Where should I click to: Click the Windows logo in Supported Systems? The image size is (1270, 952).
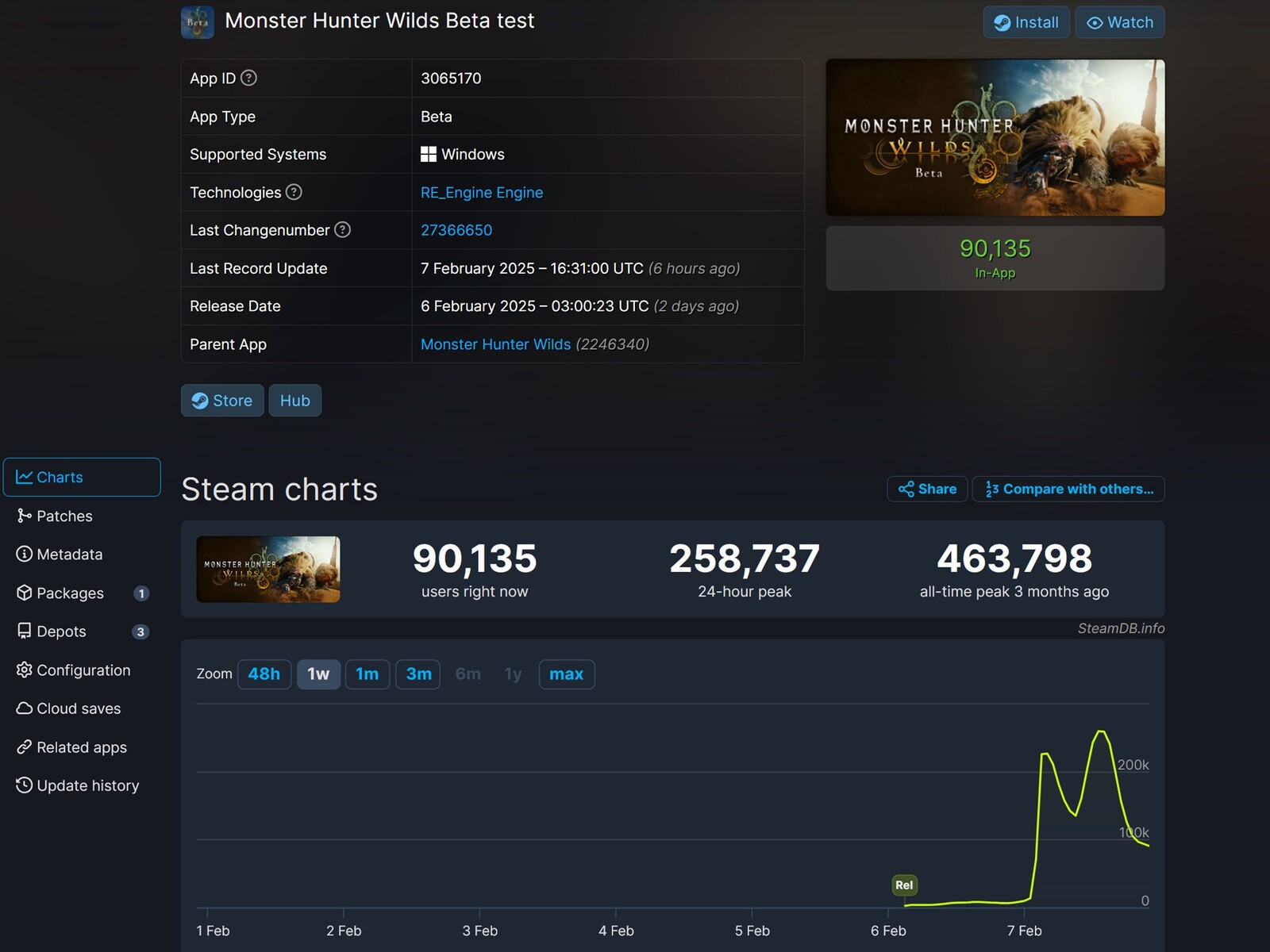coord(429,154)
